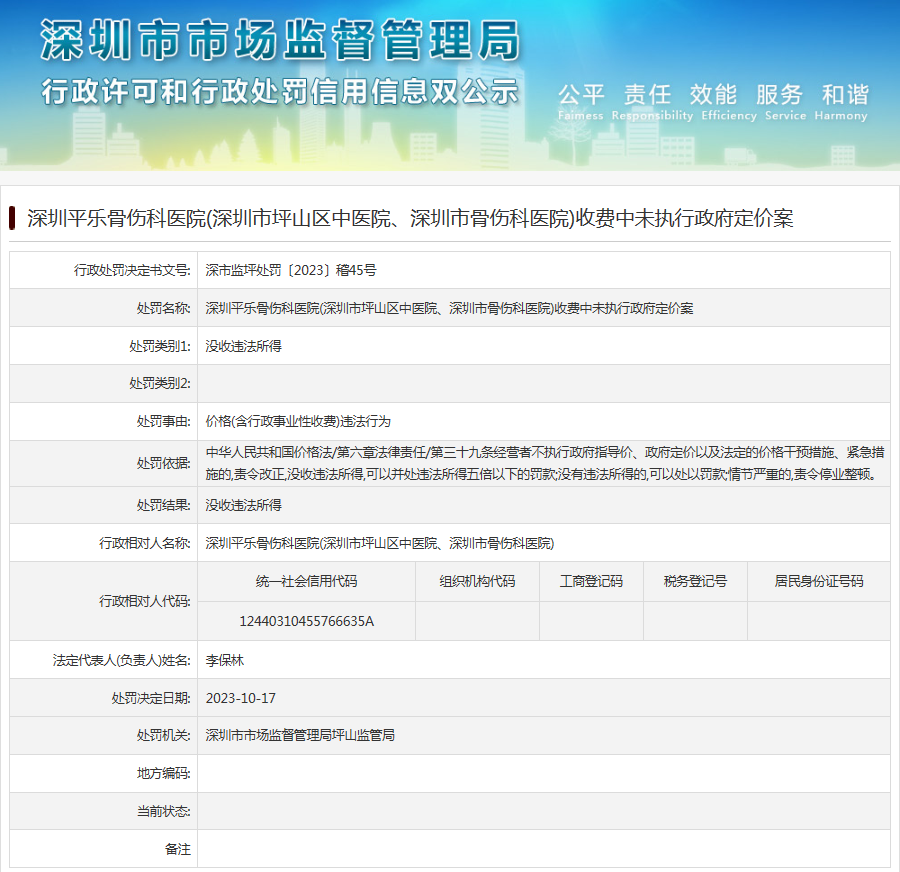Select the 中华人民共和国价格法 legal basis paragraph
900x872 pixels.
click(545, 463)
